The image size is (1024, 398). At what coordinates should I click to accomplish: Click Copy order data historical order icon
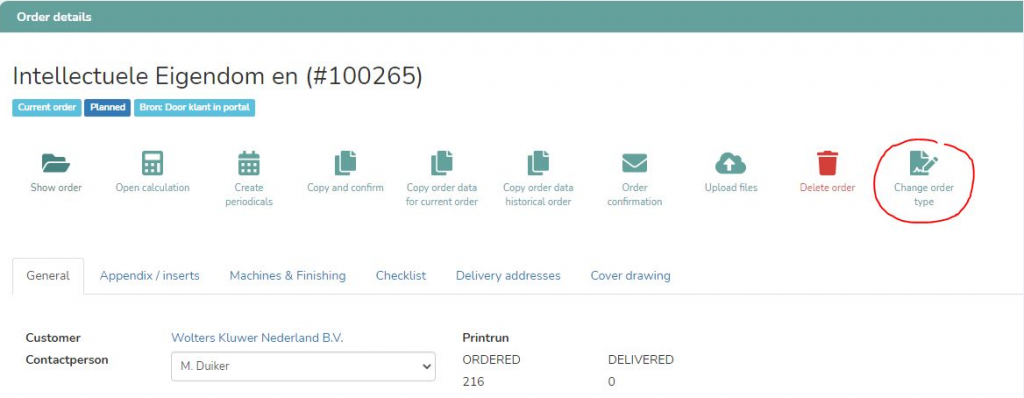pos(538,163)
